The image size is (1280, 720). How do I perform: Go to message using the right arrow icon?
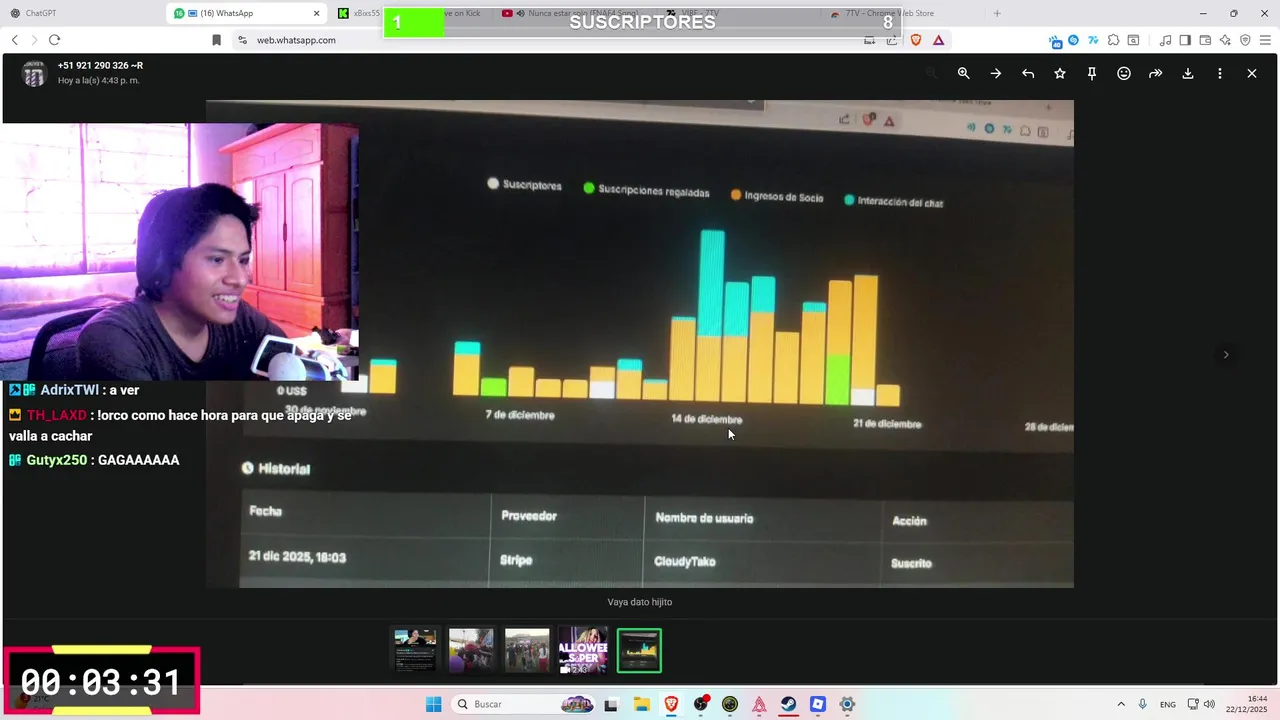tap(995, 73)
